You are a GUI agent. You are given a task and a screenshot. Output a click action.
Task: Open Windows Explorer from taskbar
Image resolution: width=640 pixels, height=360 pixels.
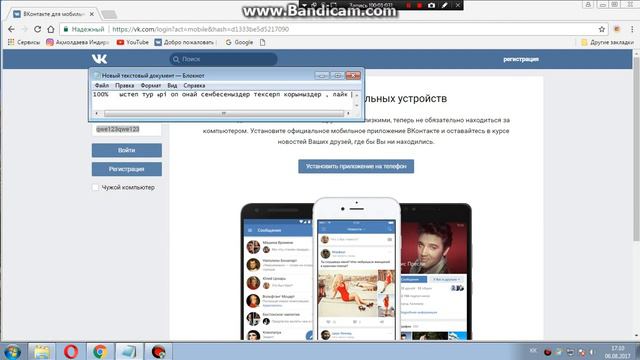(41, 351)
